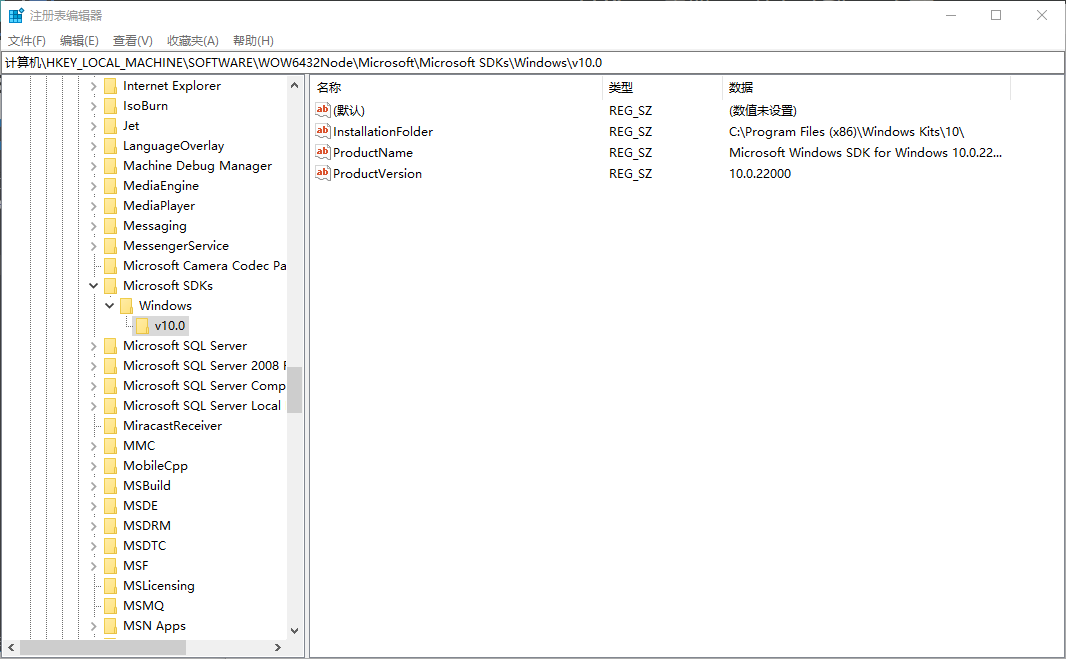
Task: Click the ProductVersion string value icon
Action: click(x=323, y=173)
